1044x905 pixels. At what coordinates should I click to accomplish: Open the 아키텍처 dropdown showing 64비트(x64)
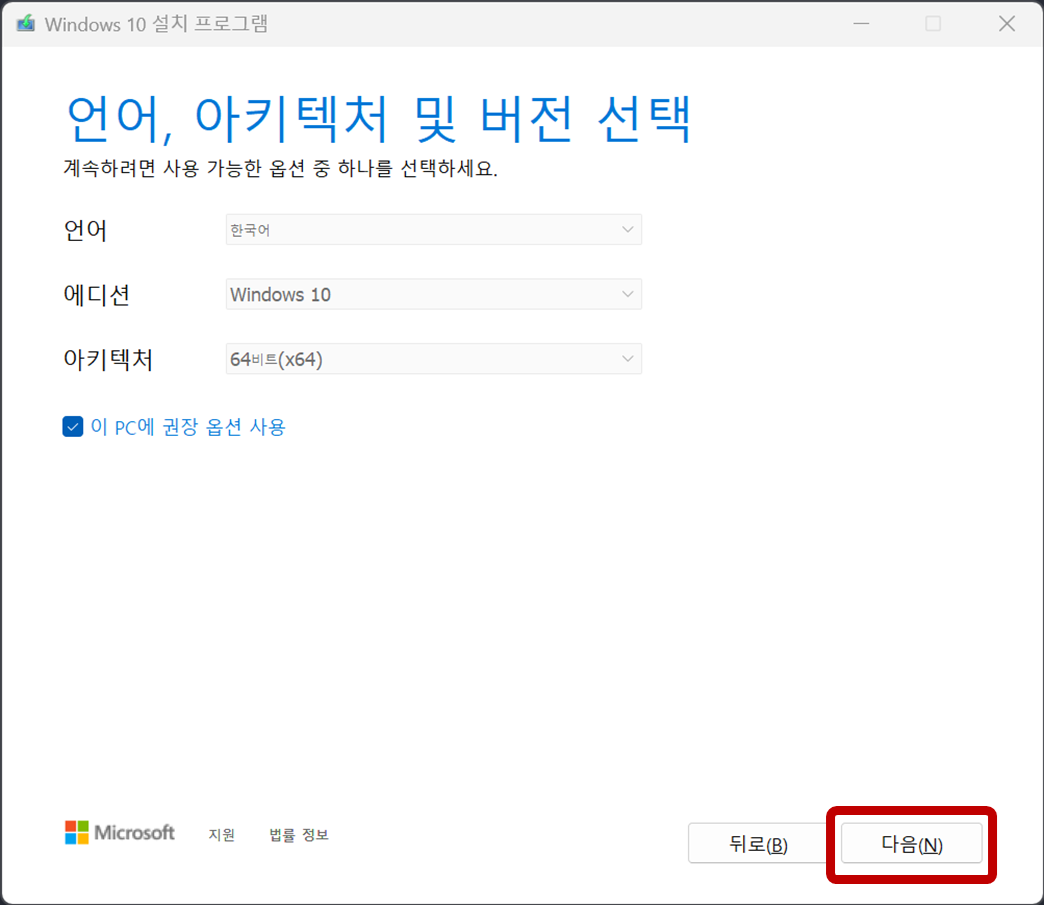pos(433,359)
